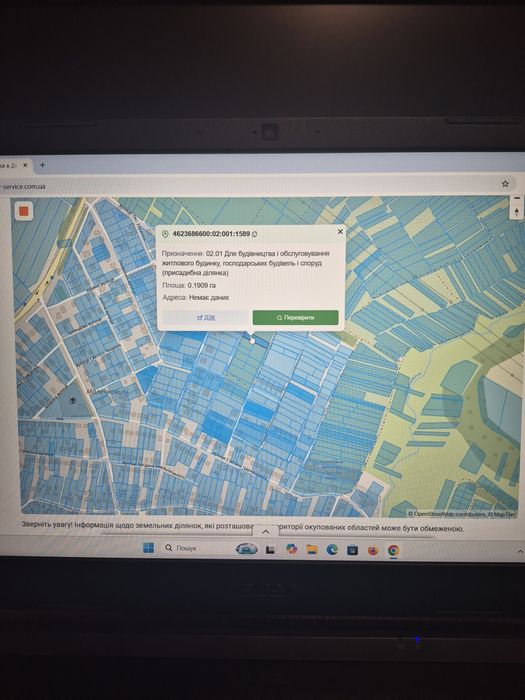Zoom out the map with minus button

[x=517, y=198]
